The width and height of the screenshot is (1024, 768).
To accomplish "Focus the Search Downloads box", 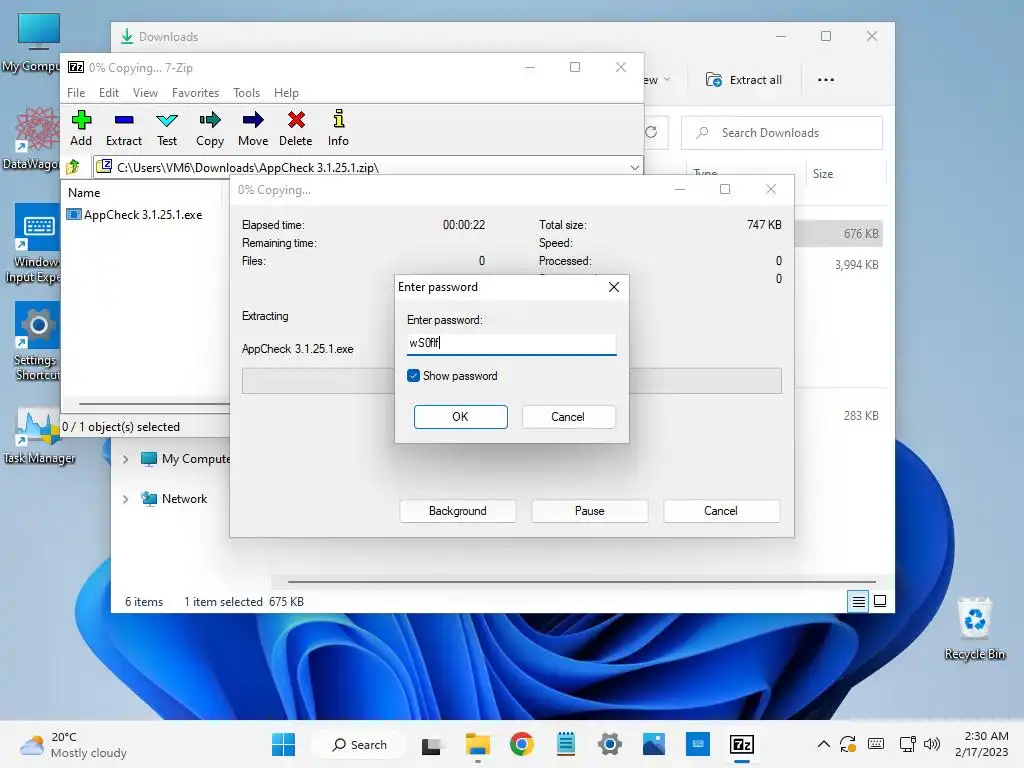I will pos(782,133).
